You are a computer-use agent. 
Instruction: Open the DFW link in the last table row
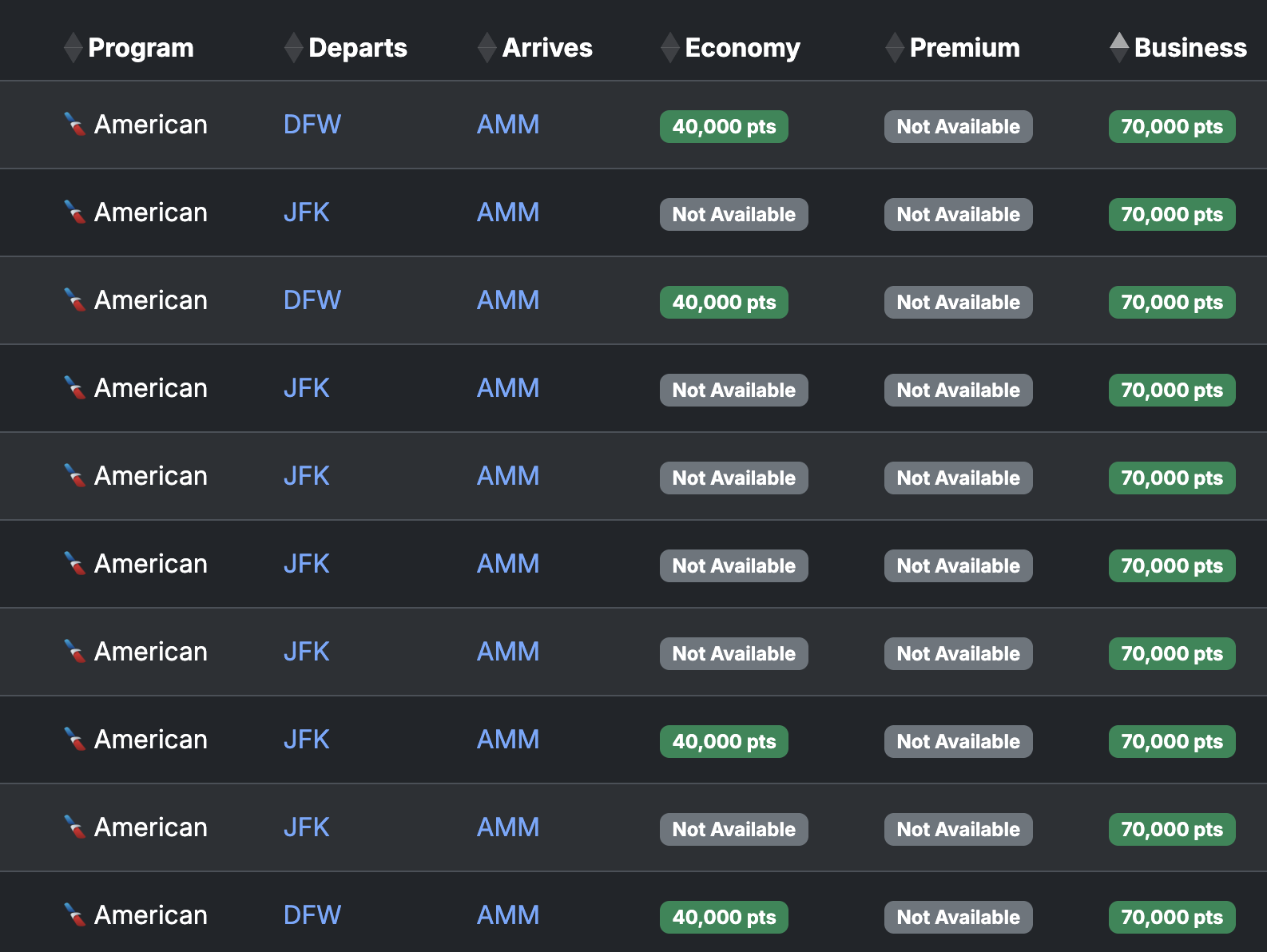[x=312, y=915]
